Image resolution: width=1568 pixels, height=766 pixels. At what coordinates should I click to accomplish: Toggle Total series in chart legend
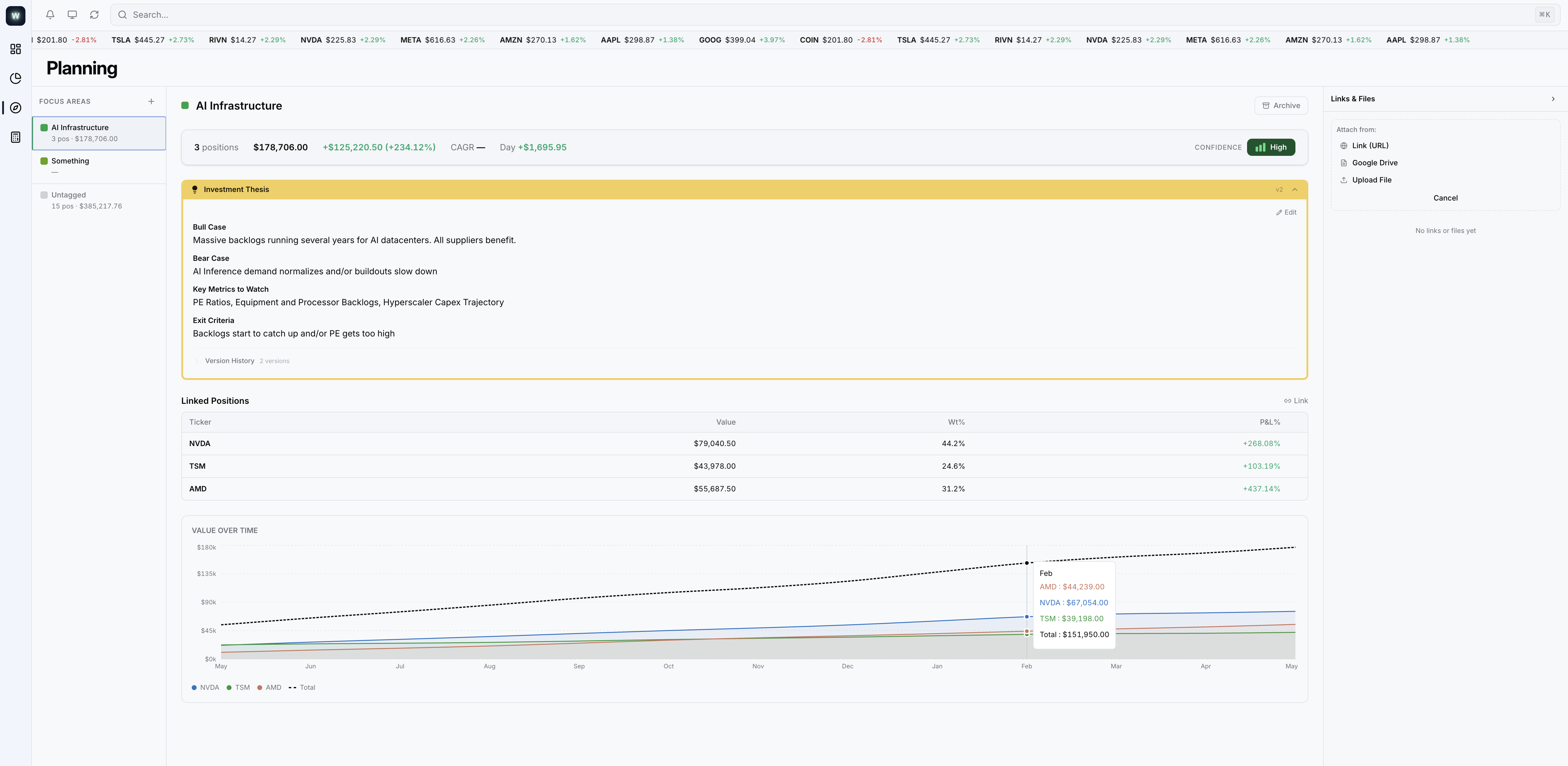pyautogui.click(x=302, y=688)
